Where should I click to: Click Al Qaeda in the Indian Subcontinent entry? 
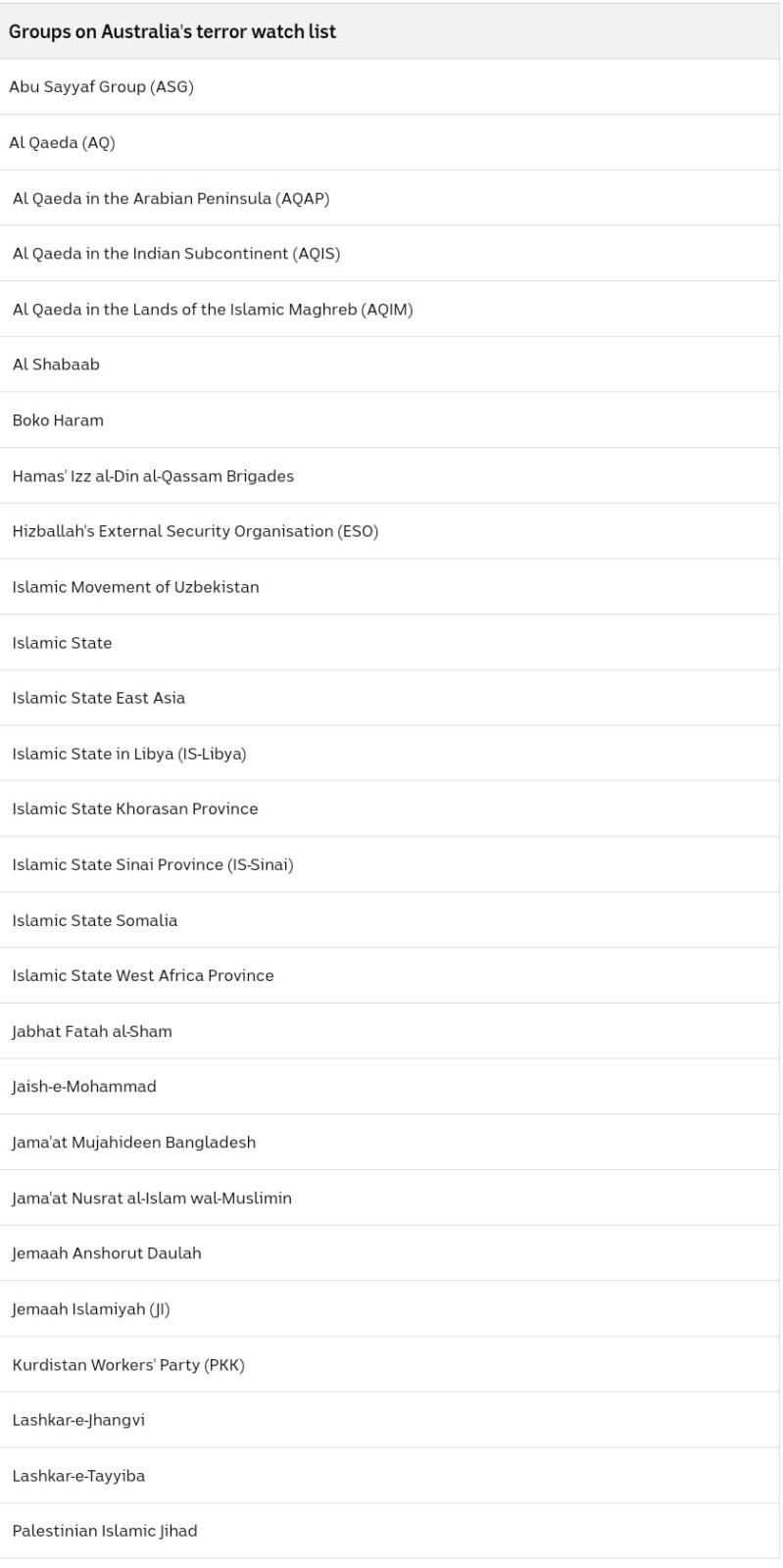(x=391, y=254)
